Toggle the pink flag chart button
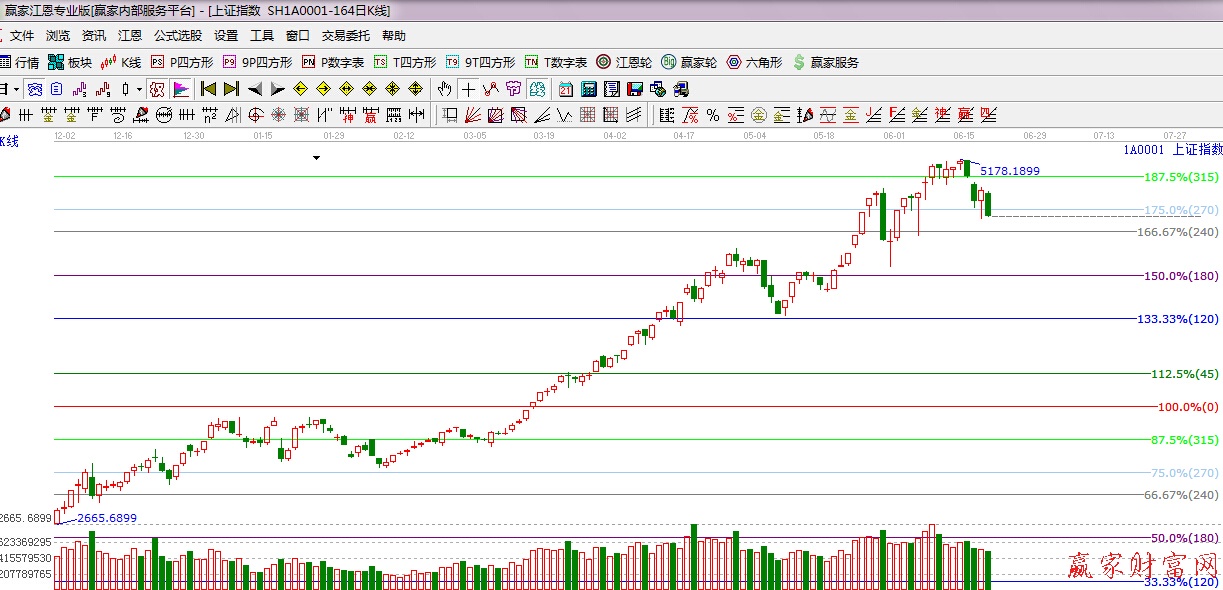Image resolution: width=1223 pixels, height=590 pixels. pyautogui.click(x=181, y=89)
